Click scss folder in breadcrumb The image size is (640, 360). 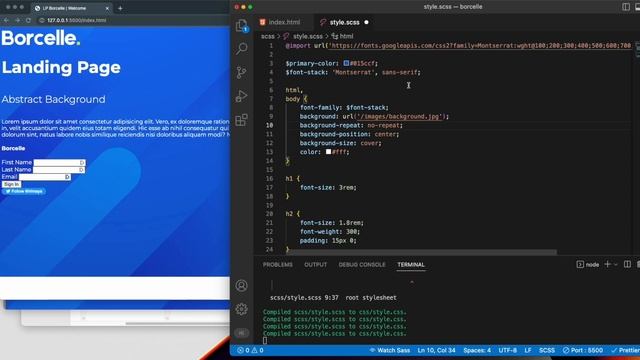(268, 36)
